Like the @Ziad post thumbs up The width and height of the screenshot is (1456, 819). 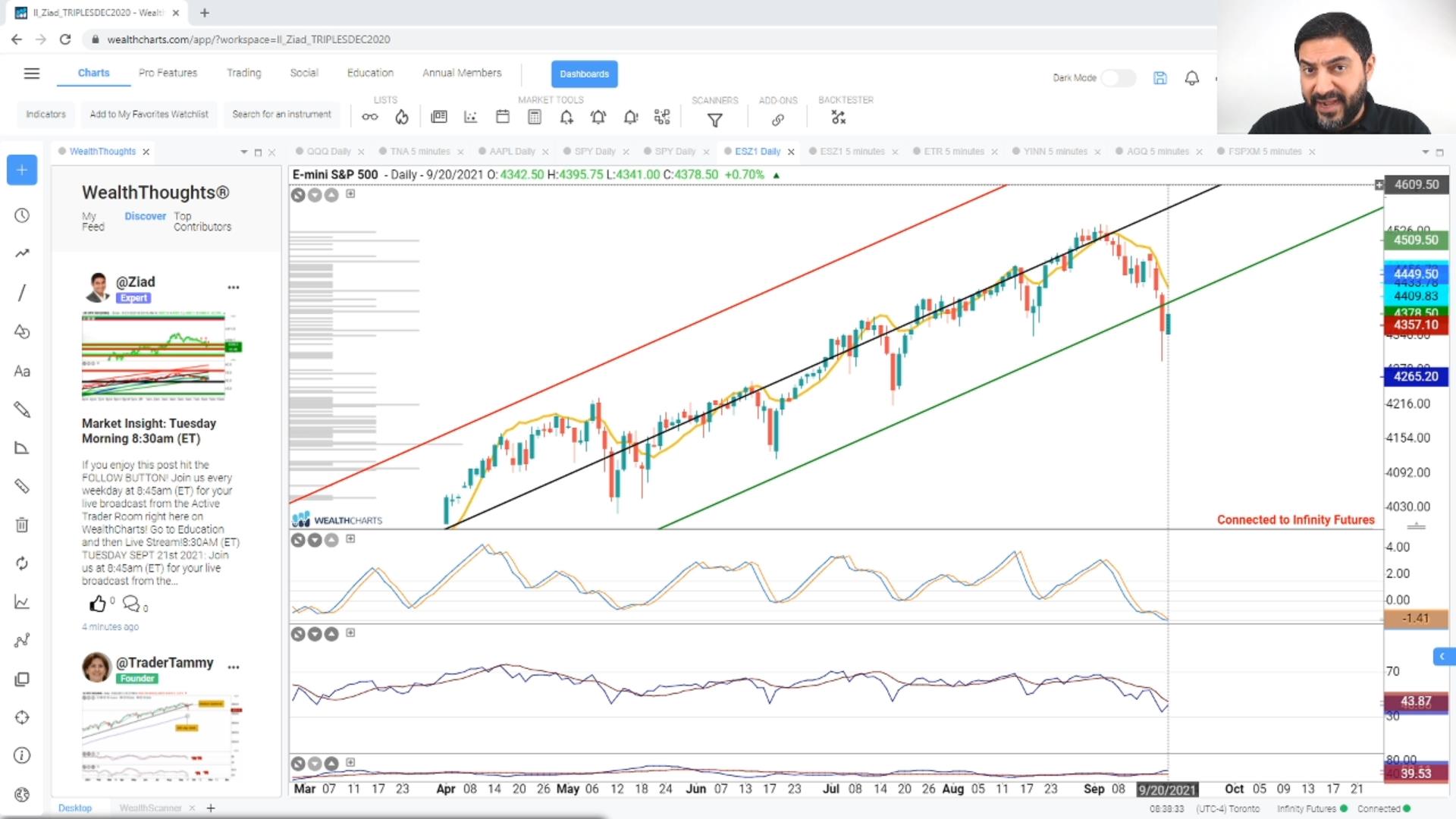[98, 604]
